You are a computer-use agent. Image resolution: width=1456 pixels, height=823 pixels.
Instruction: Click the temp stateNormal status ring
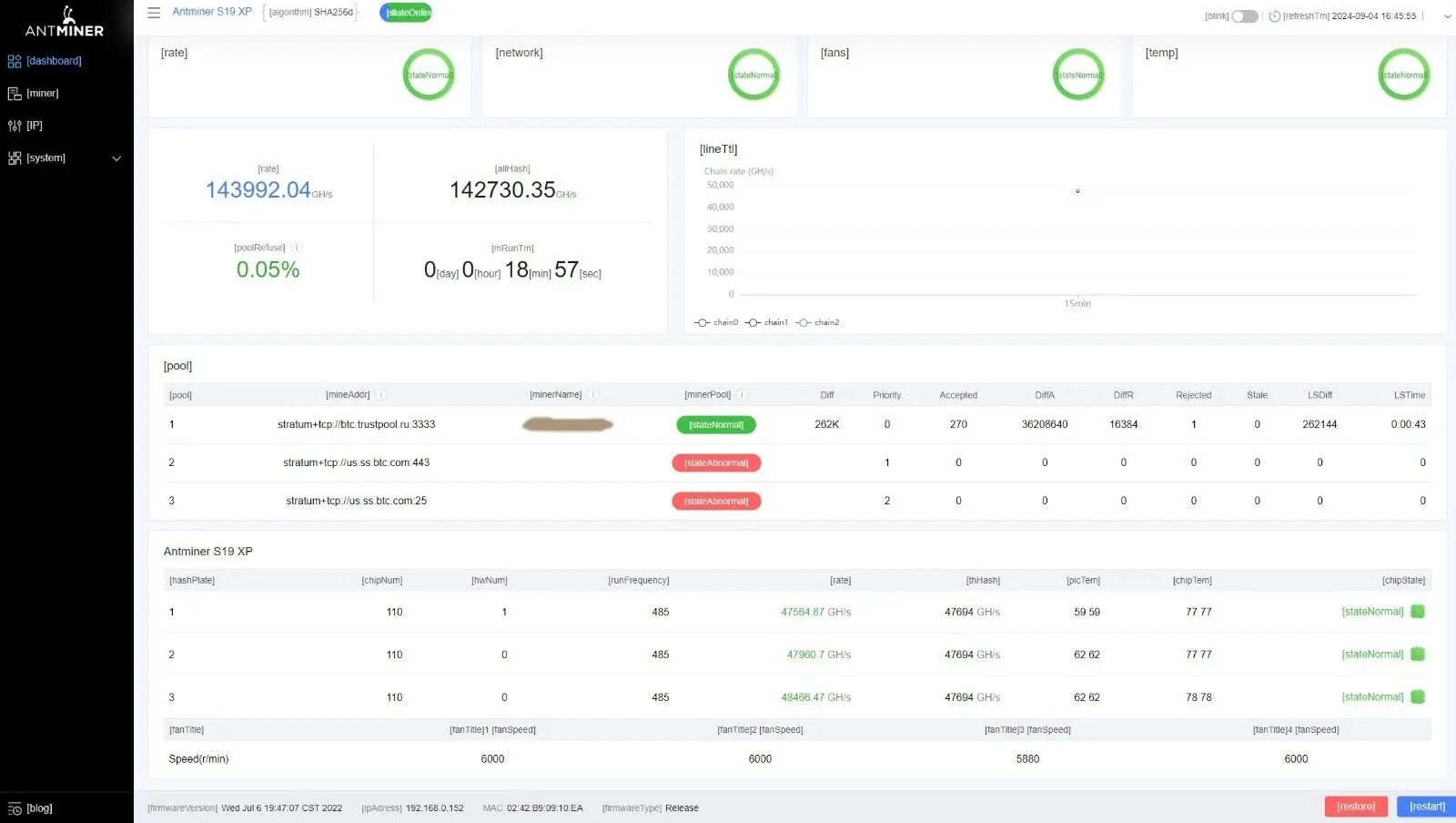click(1403, 75)
